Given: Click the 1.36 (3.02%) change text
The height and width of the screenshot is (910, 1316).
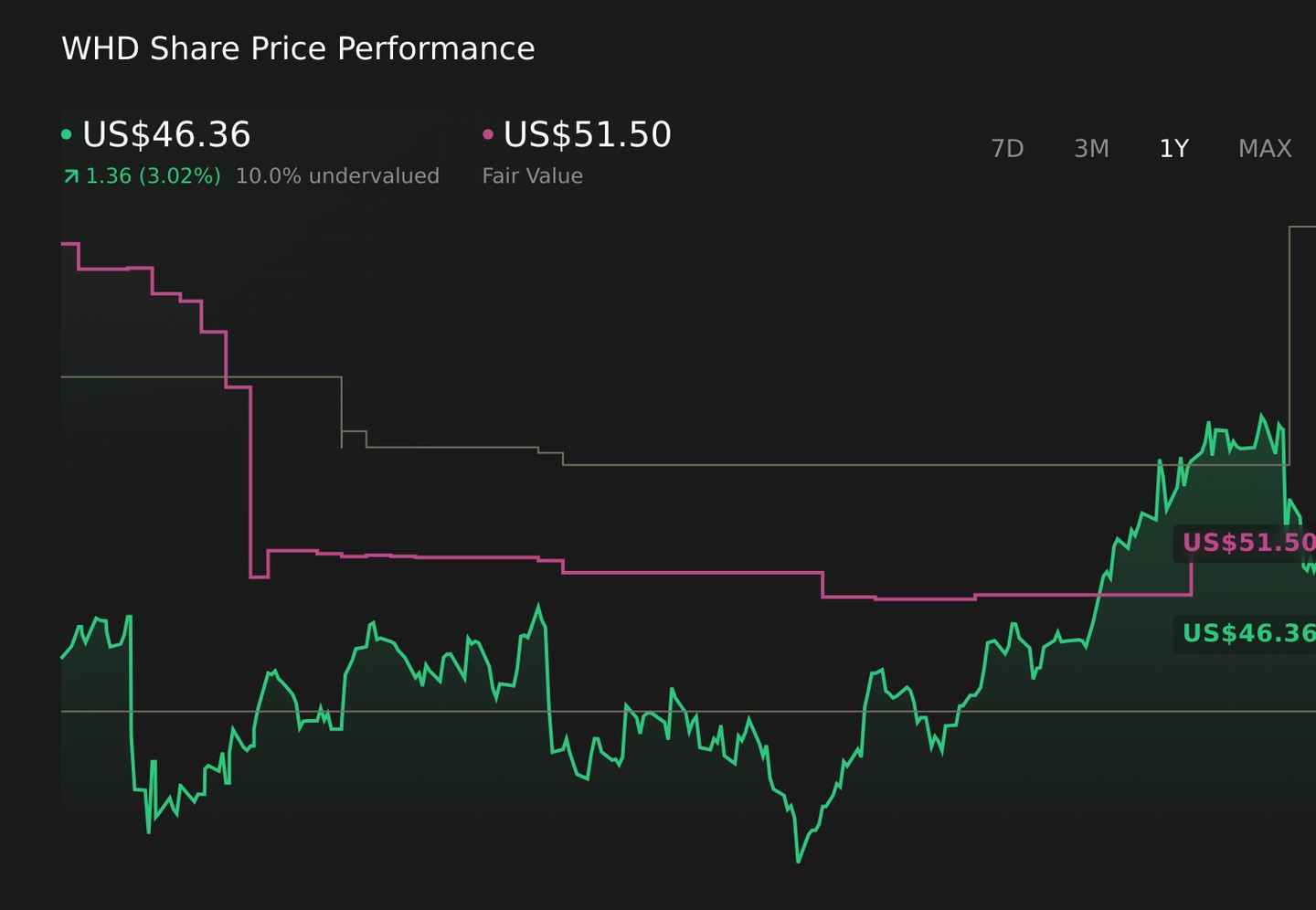Looking at the screenshot, I should click(153, 175).
